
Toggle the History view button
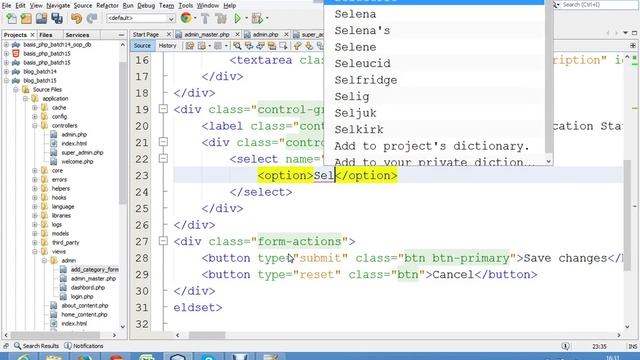(167, 46)
